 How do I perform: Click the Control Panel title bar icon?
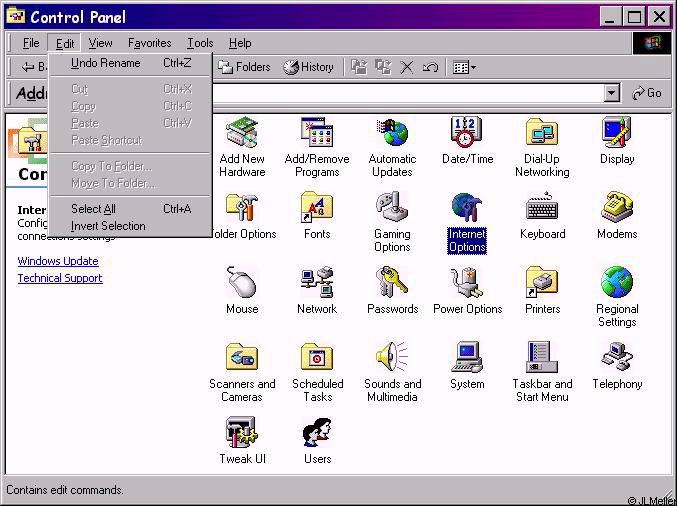[16, 16]
